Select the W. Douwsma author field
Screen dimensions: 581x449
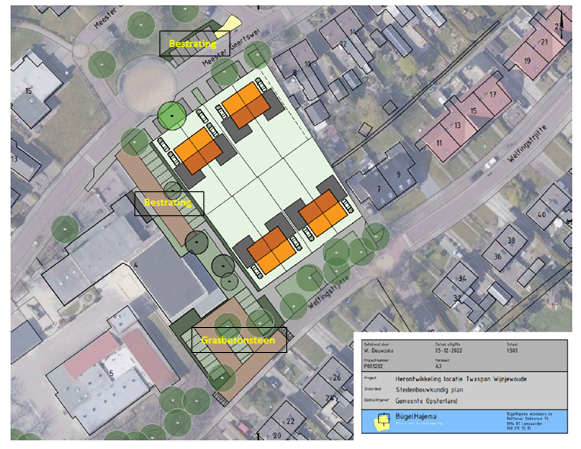pos(378,350)
